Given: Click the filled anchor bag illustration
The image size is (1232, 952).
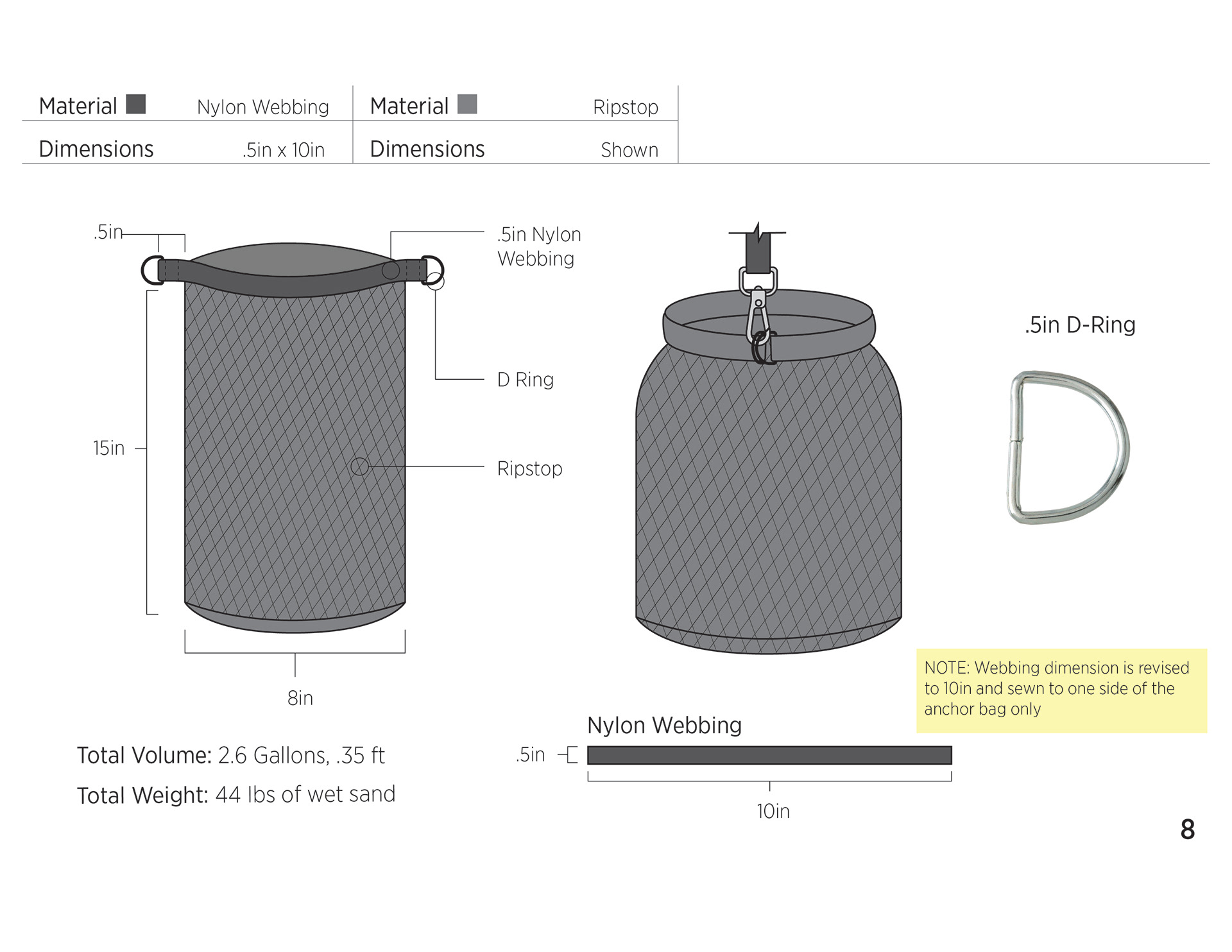Looking at the screenshot, I should click(x=769, y=472).
